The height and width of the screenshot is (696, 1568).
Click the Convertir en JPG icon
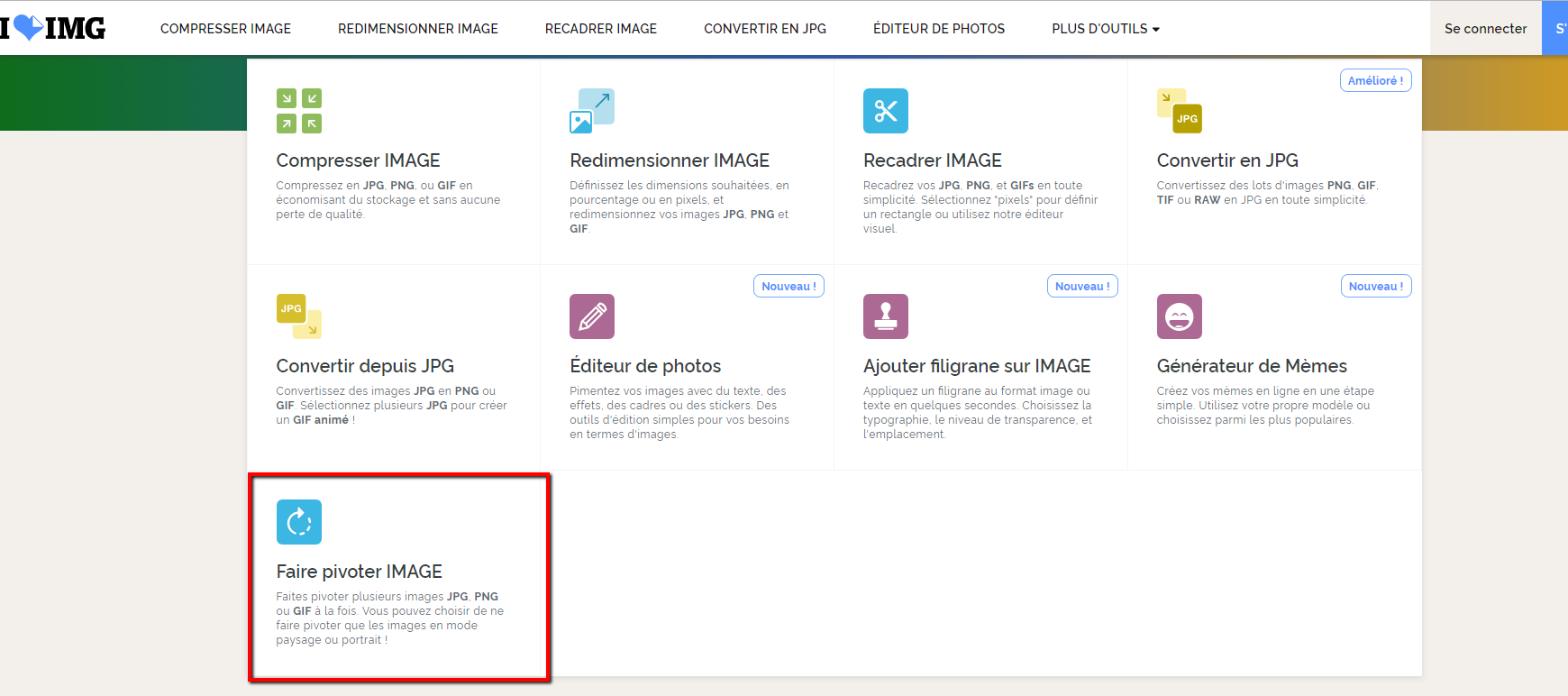pyautogui.click(x=1179, y=111)
